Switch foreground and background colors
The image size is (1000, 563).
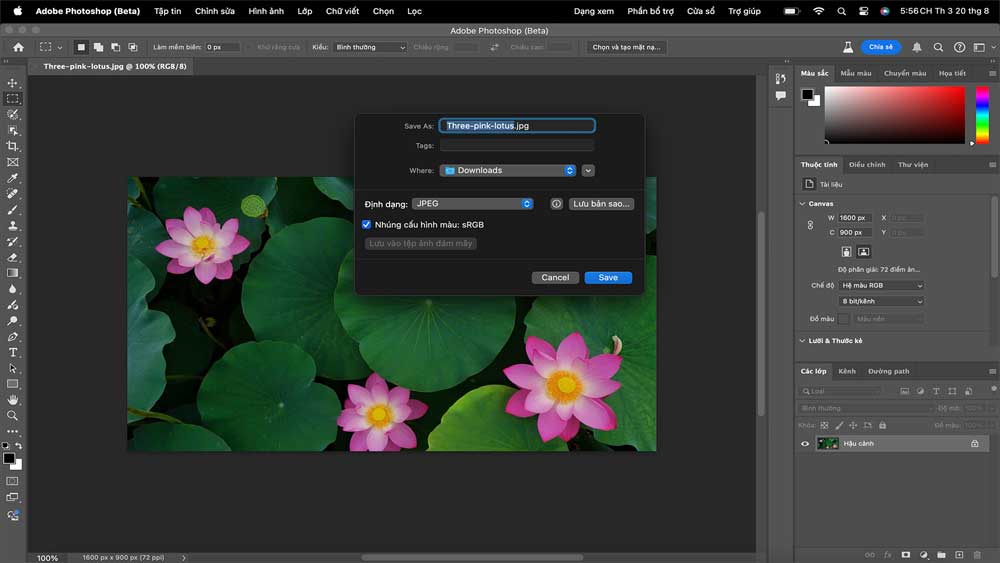[19, 446]
